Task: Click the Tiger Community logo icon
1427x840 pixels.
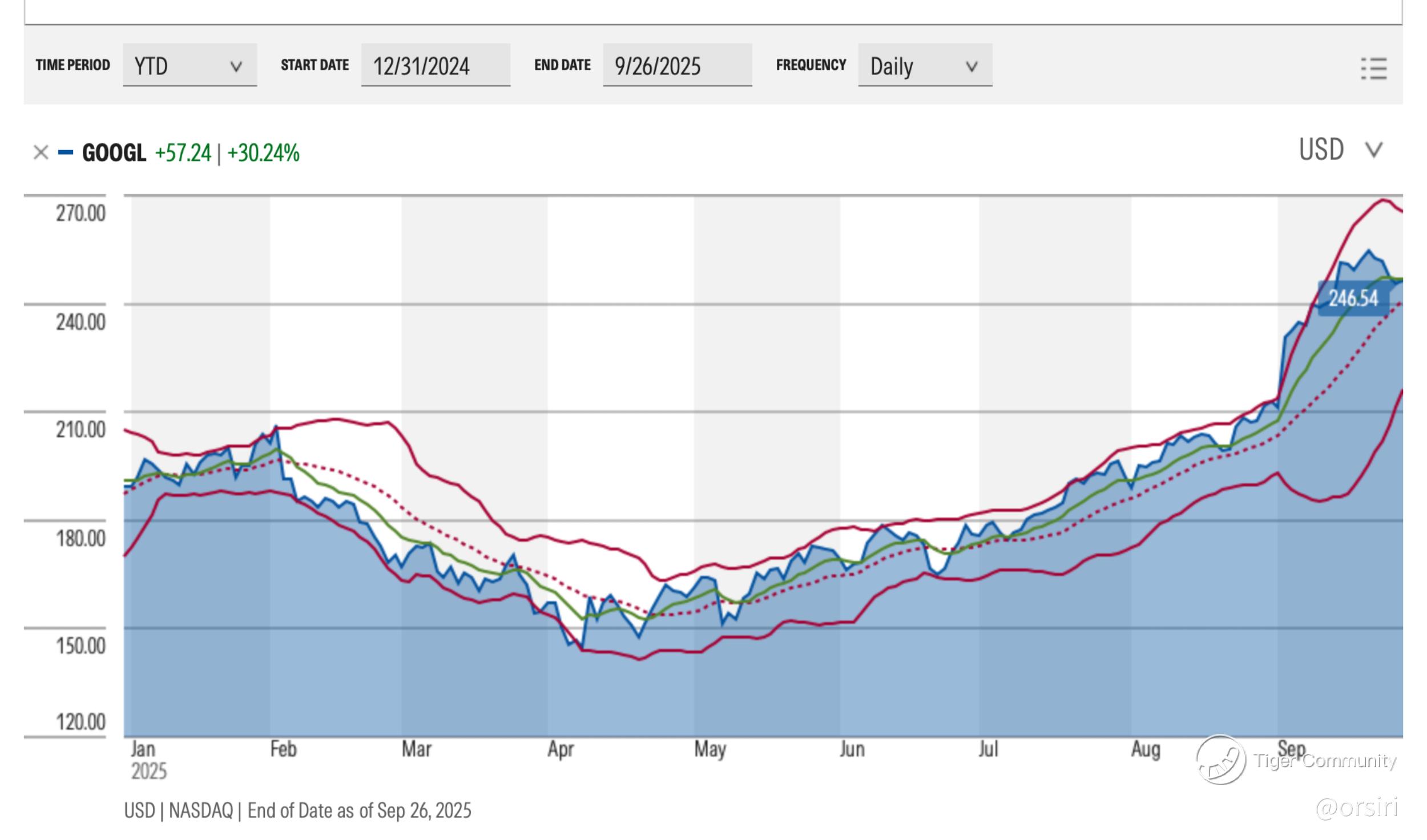Action: 1221,760
